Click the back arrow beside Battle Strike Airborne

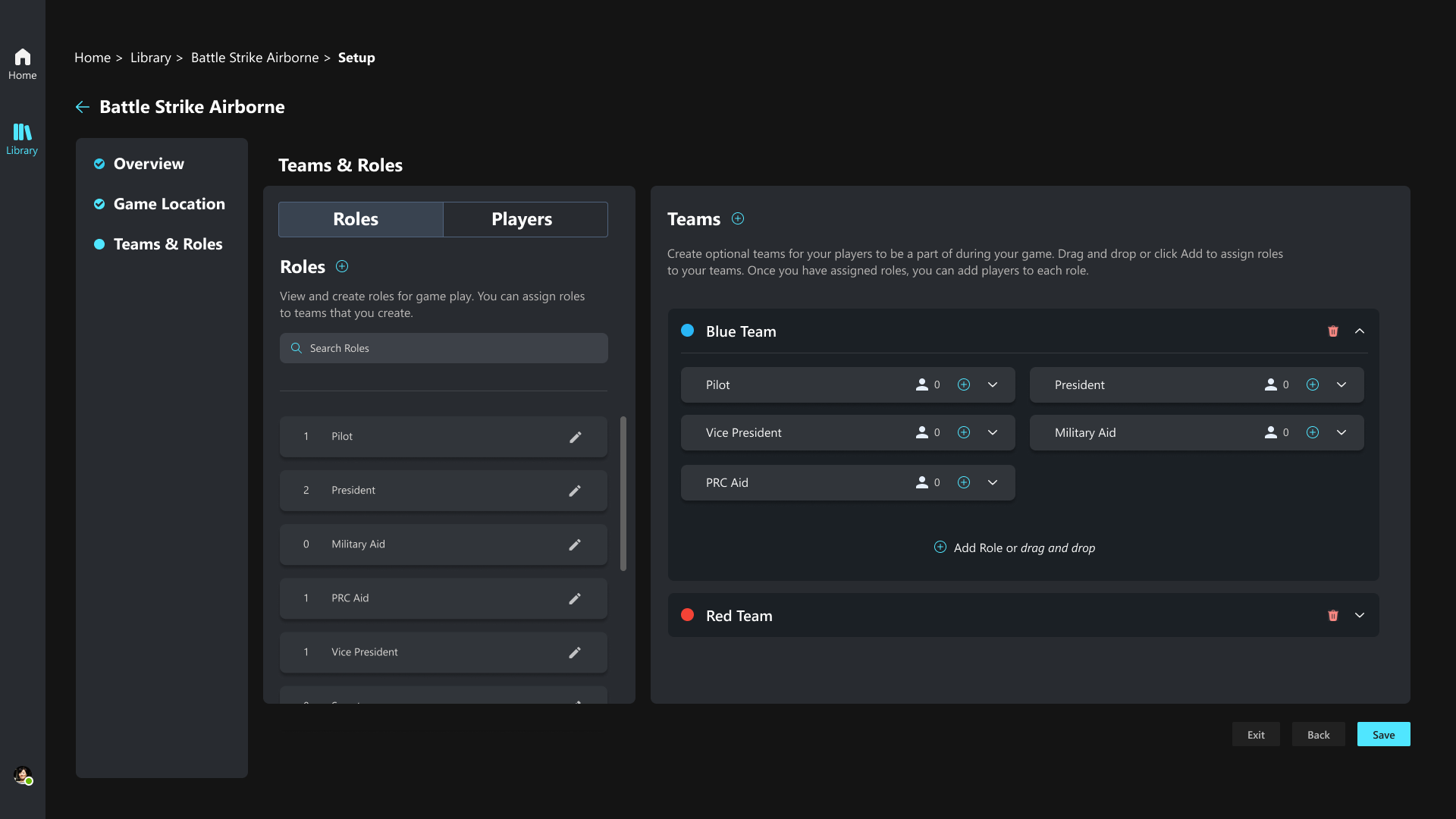click(x=83, y=107)
